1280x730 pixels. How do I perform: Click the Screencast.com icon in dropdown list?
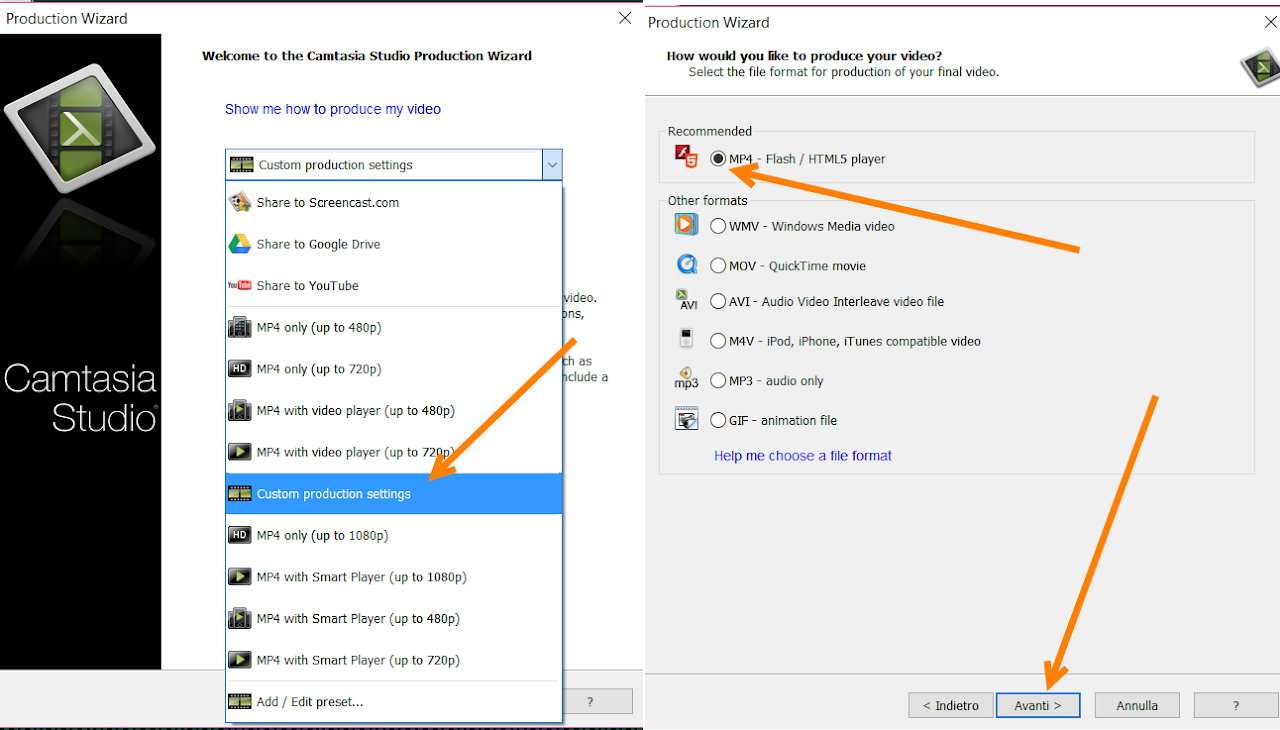(x=240, y=202)
